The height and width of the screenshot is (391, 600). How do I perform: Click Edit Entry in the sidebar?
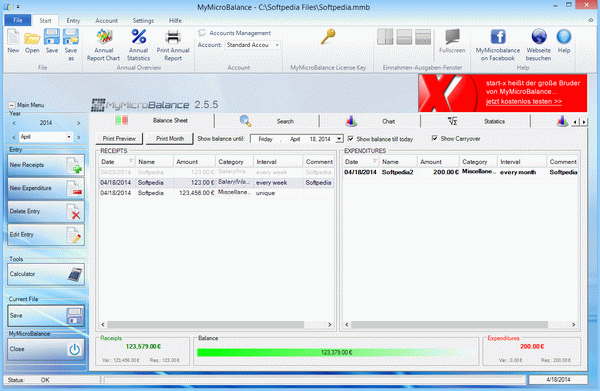46,235
